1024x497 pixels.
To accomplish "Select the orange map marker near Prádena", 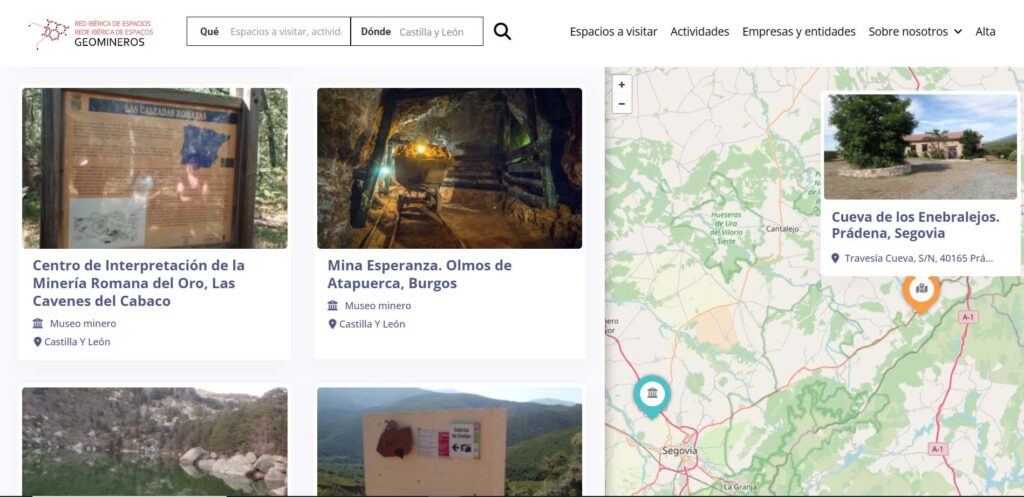I will pyautogui.click(x=921, y=294).
